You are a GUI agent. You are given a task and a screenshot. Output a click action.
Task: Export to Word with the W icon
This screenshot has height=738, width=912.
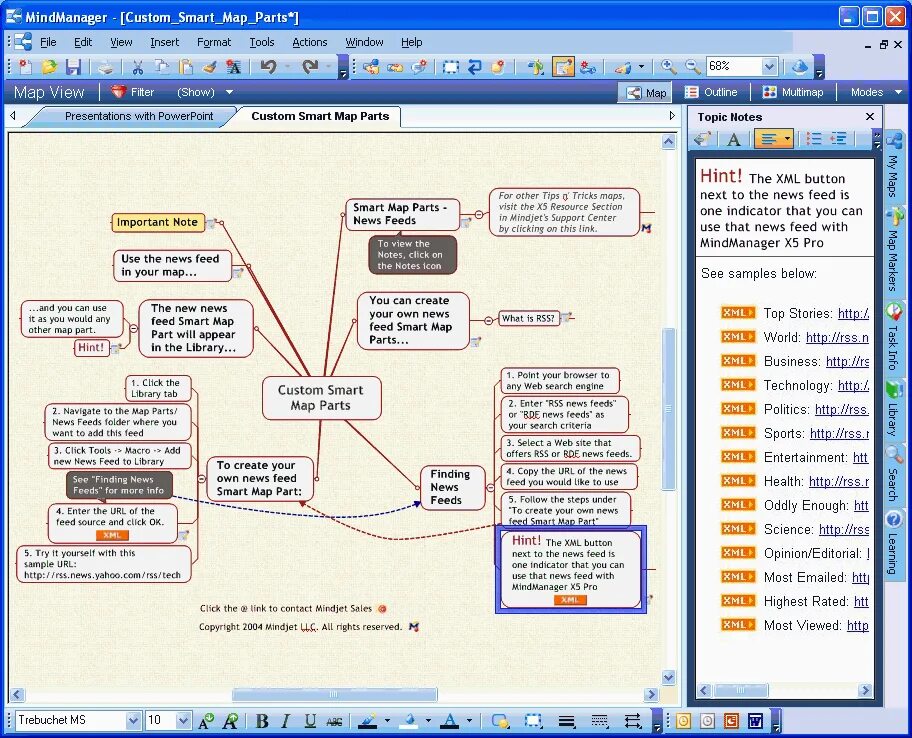coord(755,721)
